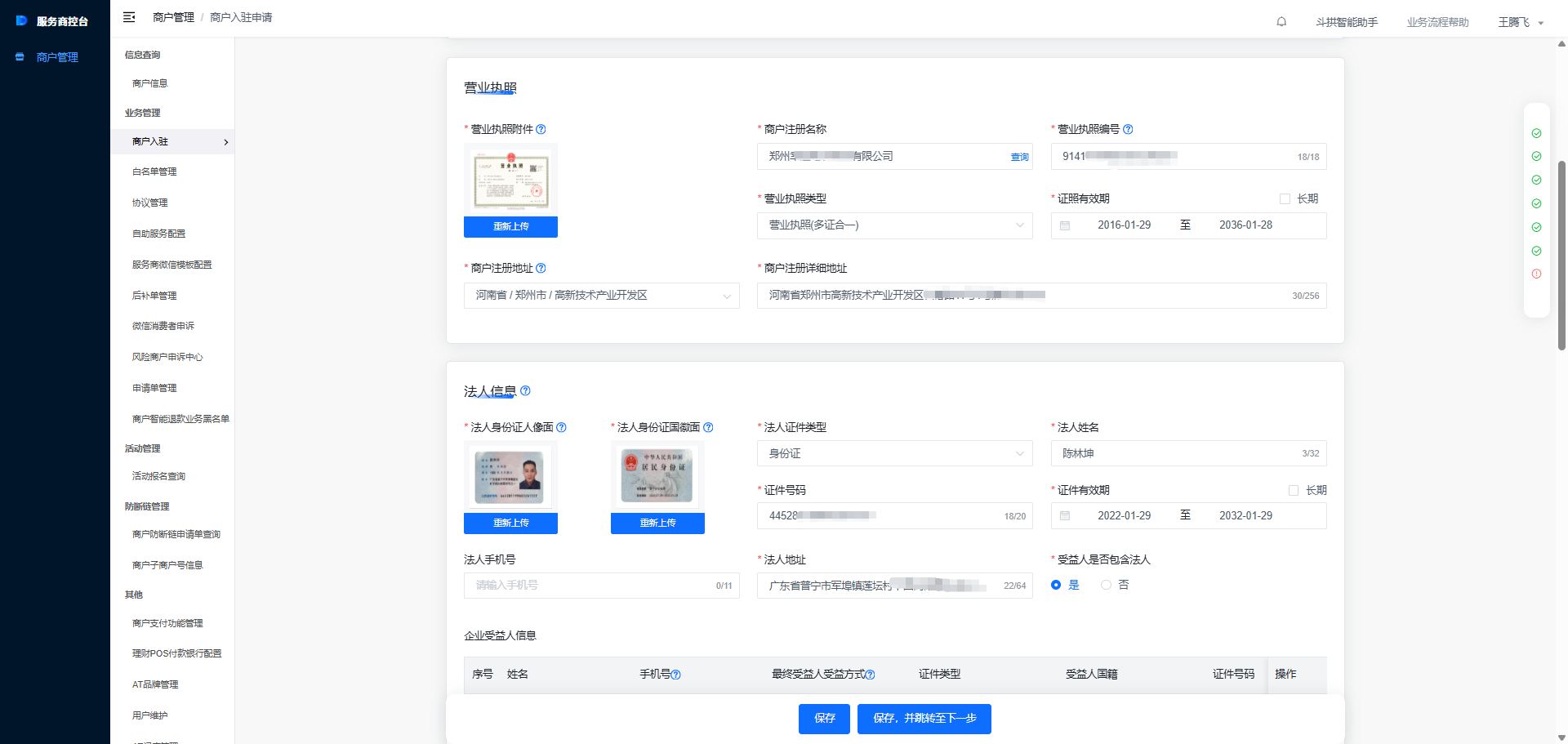Click the 保存 button
Viewport: 1568px width, 744px height.
coord(824,719)
